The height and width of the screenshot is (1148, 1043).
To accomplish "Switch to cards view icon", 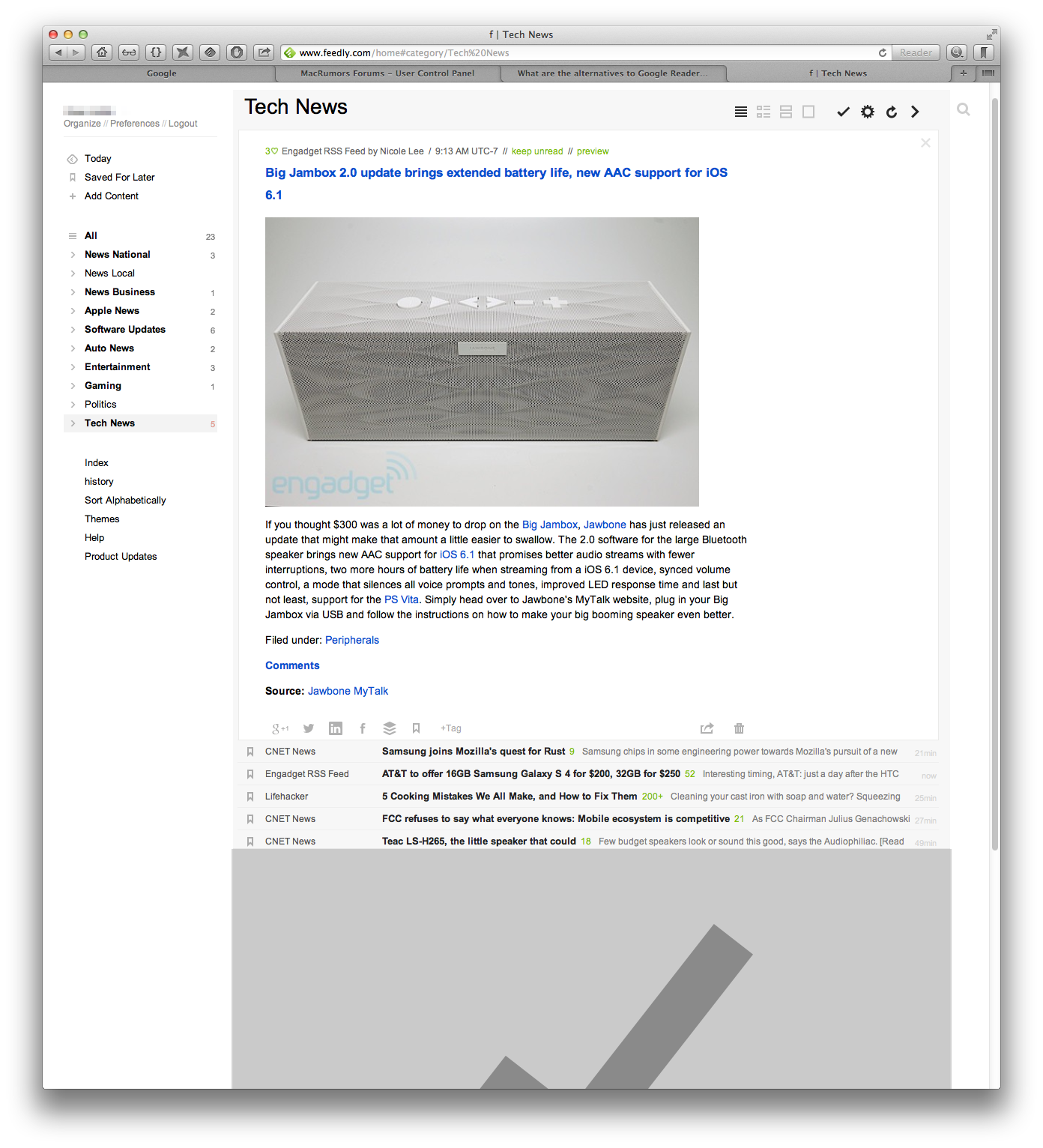I will click(x=786, y=112).
